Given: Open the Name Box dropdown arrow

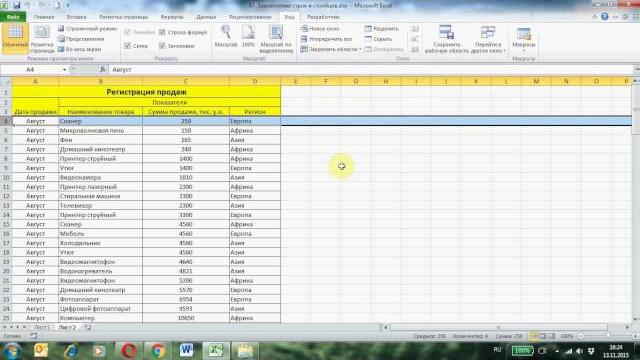Looking at the screenshot, I should point(64,70).
